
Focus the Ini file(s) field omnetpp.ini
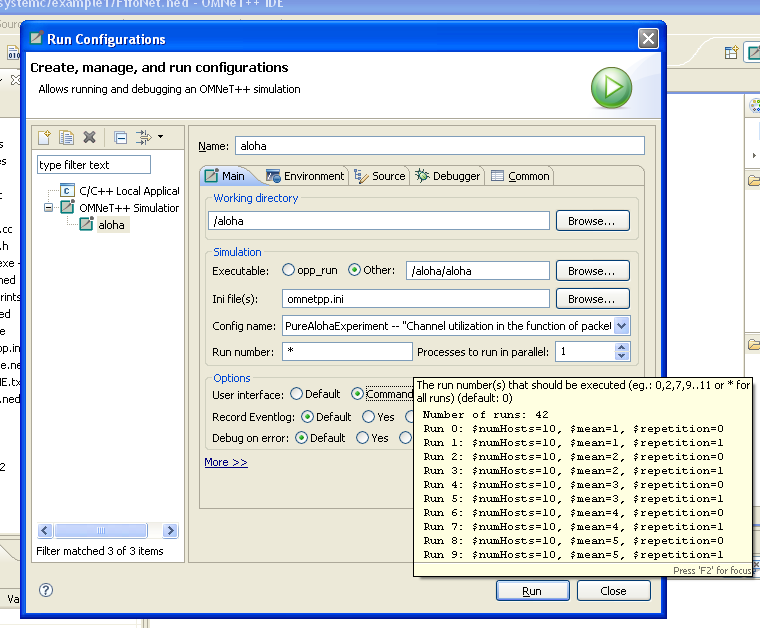pyautogui.click(x=415, y=298)
